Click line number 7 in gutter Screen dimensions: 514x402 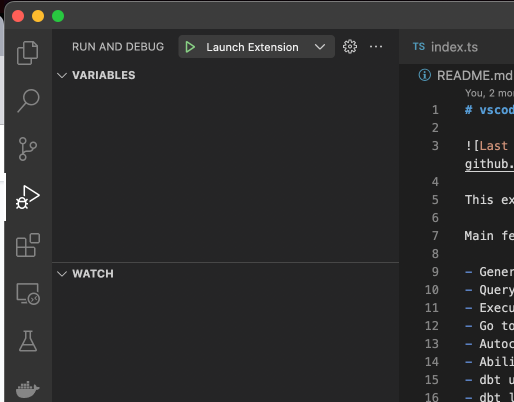click(x=435, y=236)
